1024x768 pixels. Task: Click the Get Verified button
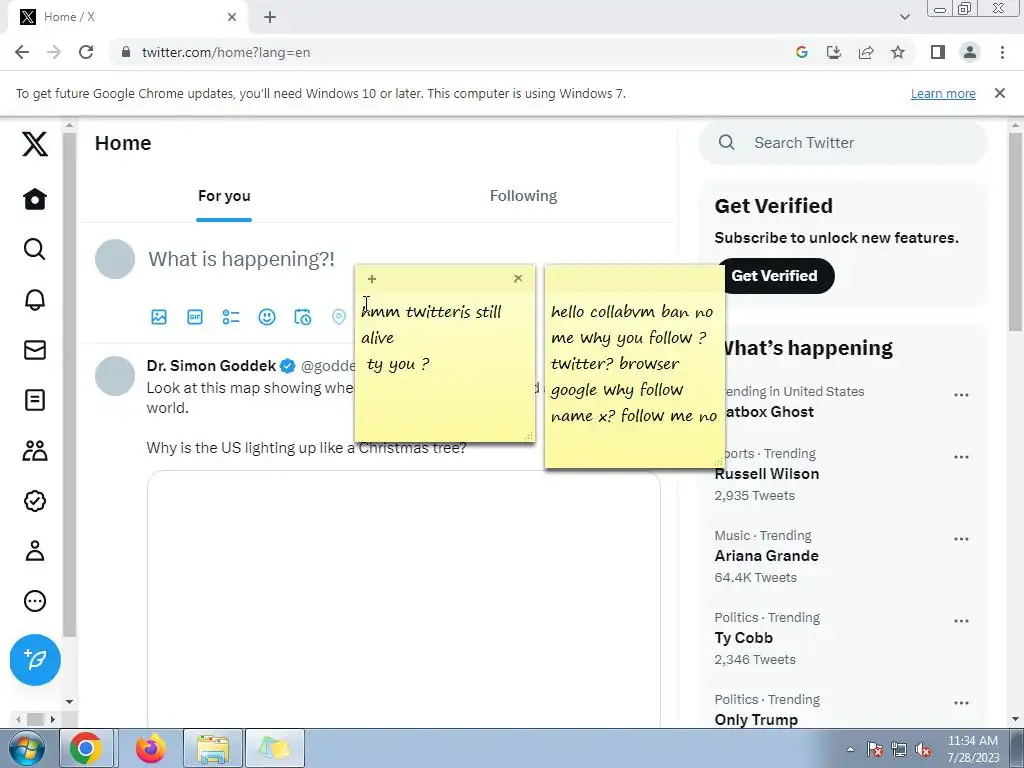775,276
